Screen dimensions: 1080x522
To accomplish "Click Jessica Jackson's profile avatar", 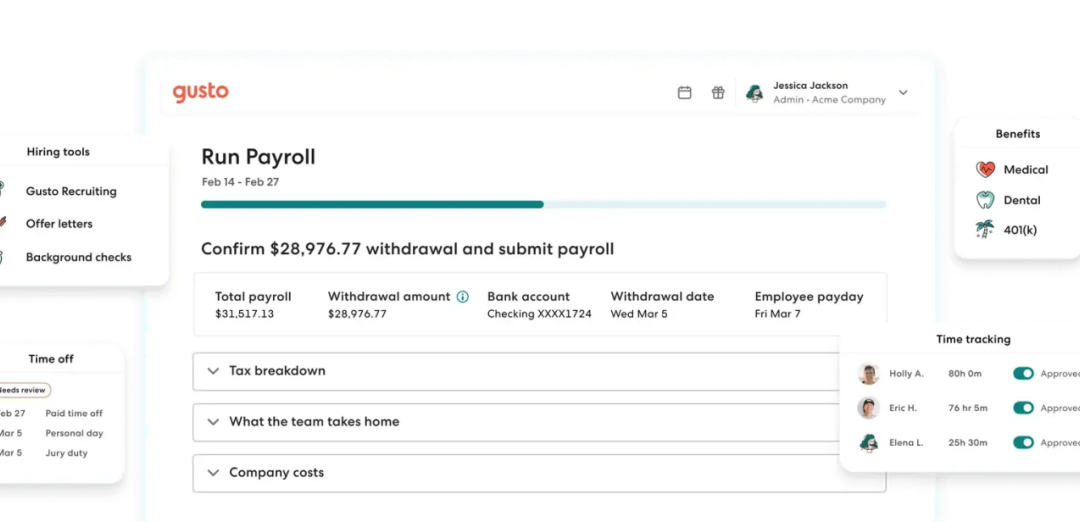I will point(754,93).
